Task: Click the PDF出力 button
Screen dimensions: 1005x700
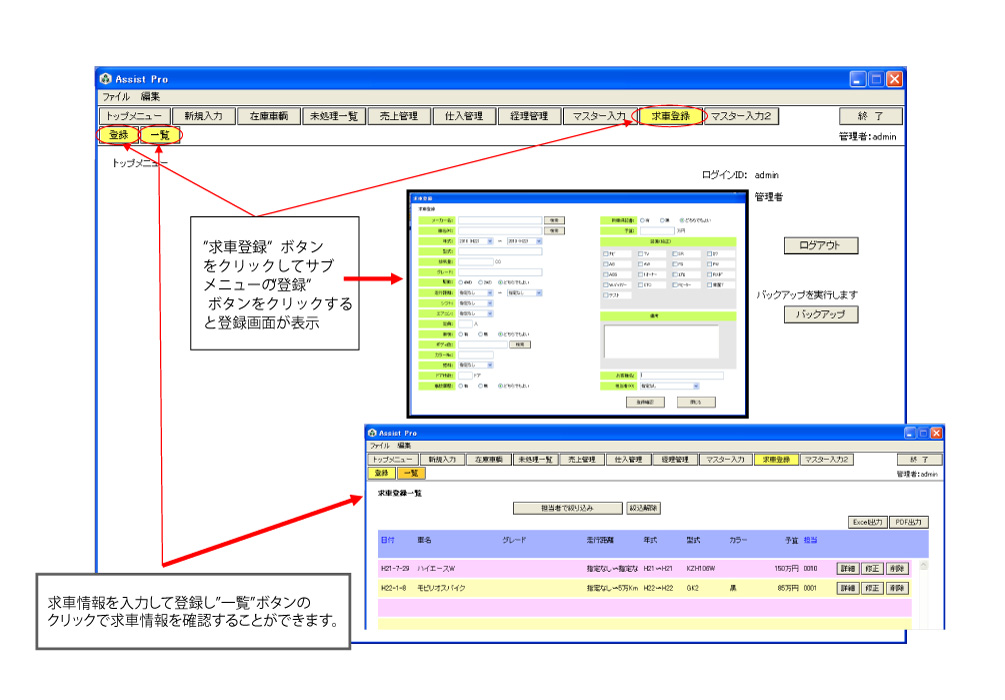Action: pos(909,522)
